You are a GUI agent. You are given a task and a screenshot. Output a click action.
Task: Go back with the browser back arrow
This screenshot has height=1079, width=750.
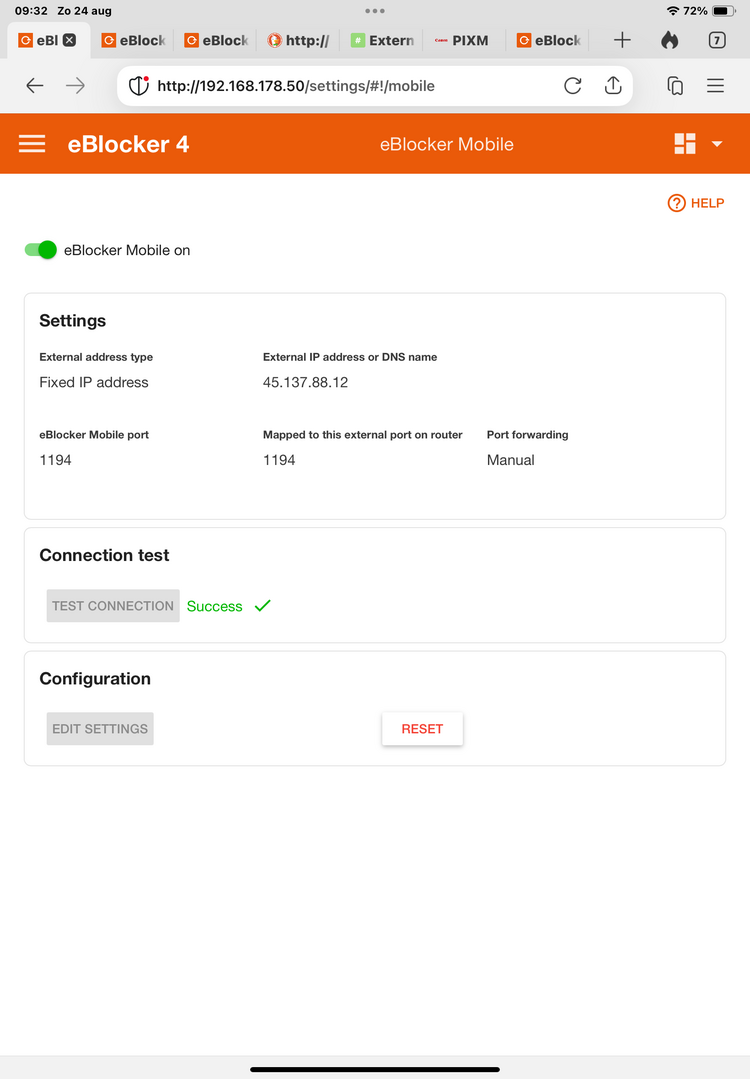pyautogui.click(x=34, y=85)
